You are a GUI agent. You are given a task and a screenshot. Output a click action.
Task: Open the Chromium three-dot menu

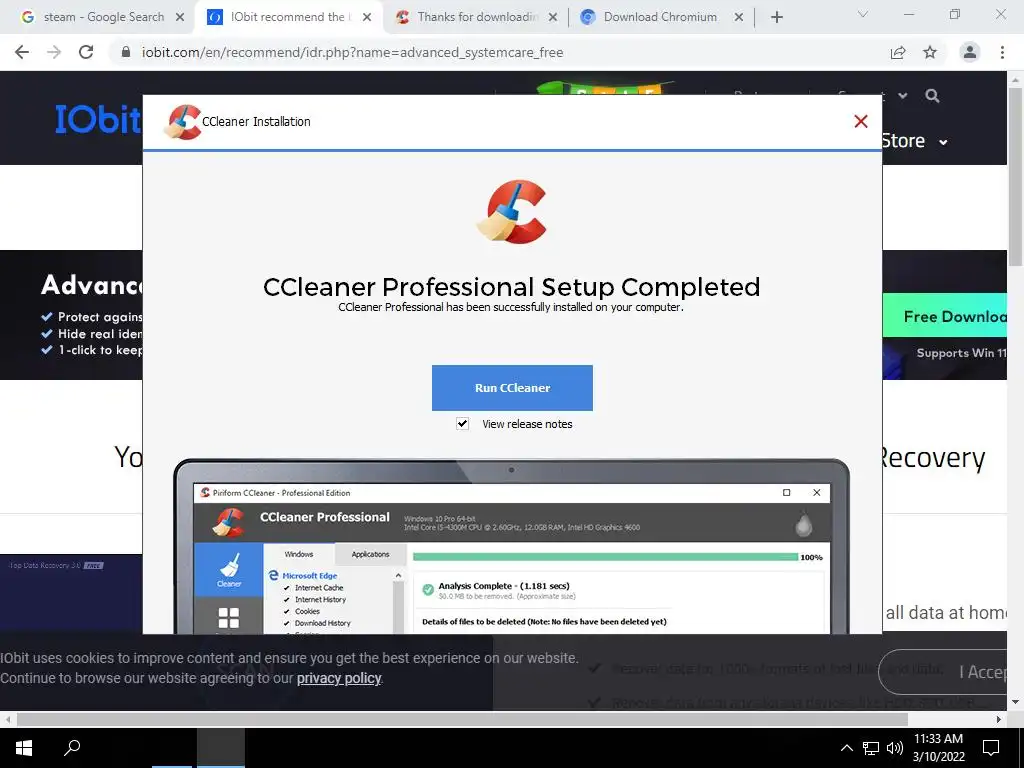point(1002,52)
